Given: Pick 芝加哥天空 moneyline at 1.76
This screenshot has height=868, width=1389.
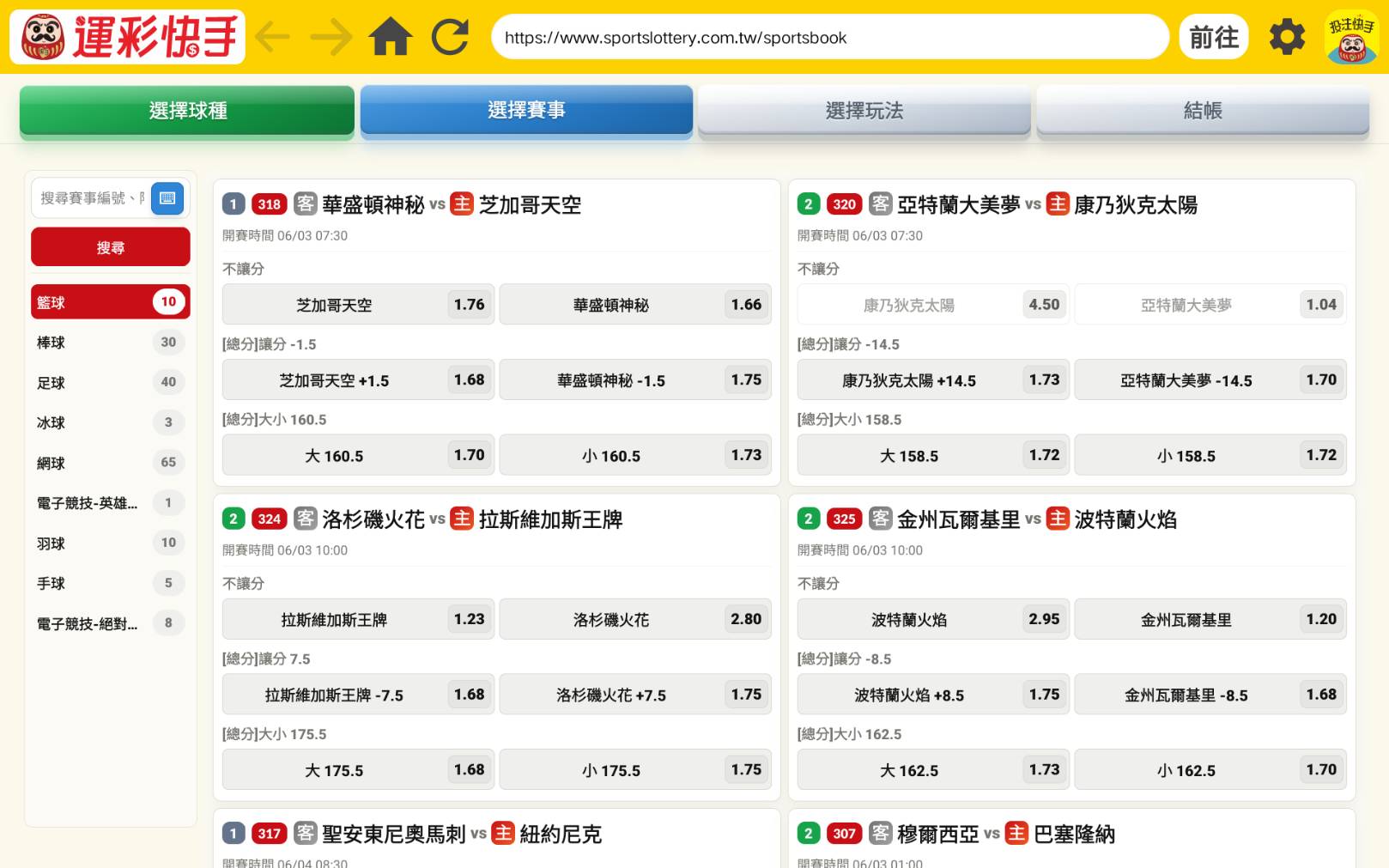Looking at the screenshot, I should (358, 305).
